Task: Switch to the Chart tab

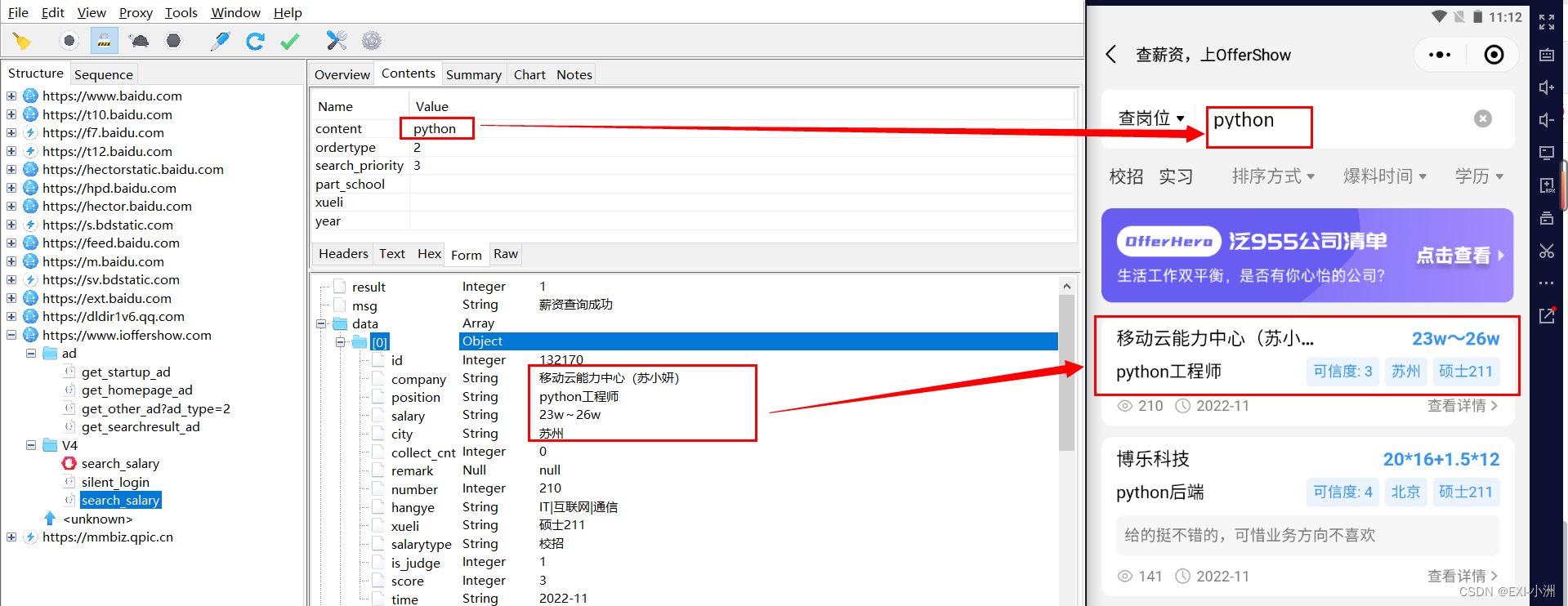Action: coord(529,74)
